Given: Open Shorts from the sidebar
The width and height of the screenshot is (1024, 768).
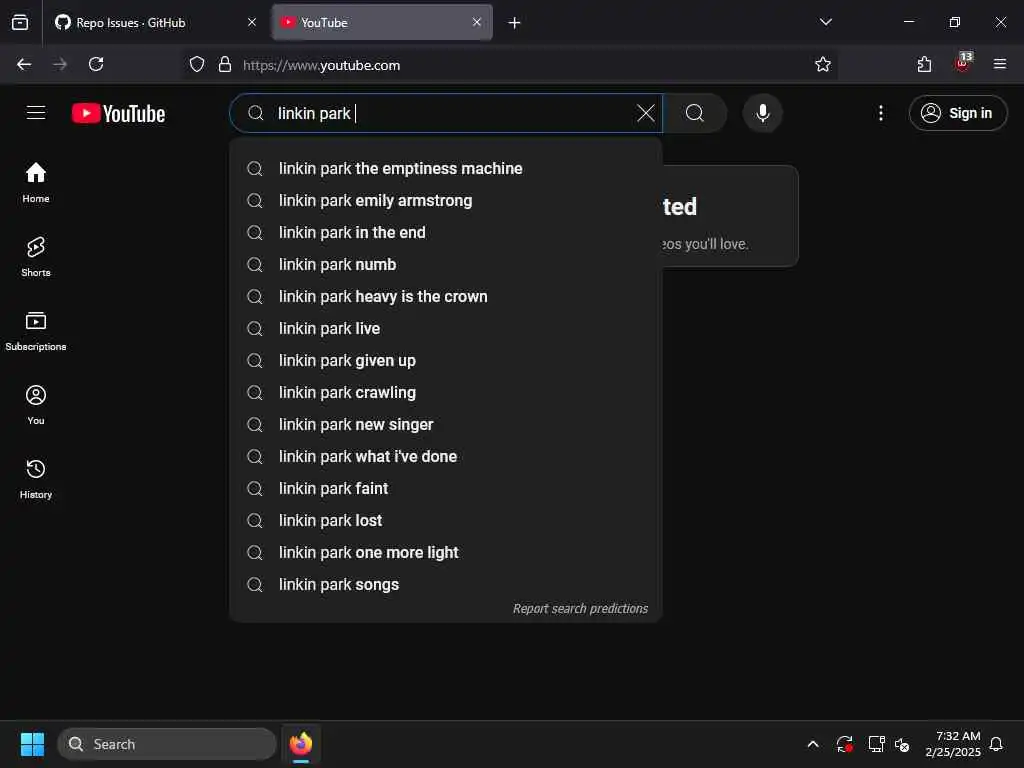Looking at the screenshot, I should [36, 257].
